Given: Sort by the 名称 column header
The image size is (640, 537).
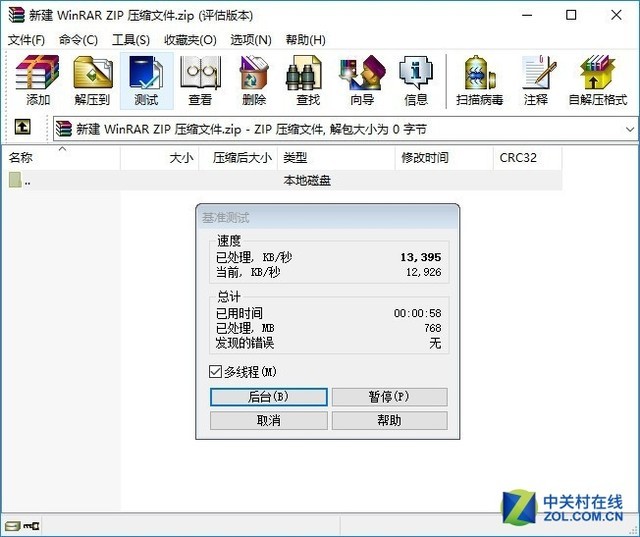Looking at the screenshot, I should [x=61, y=158].
